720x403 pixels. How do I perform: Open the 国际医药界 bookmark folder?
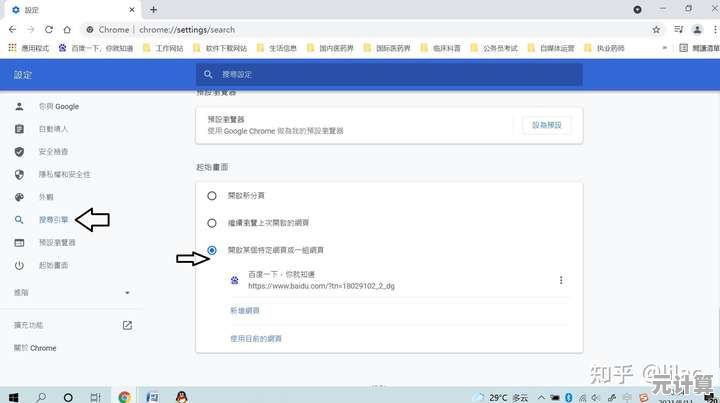(x=388, y=48)
